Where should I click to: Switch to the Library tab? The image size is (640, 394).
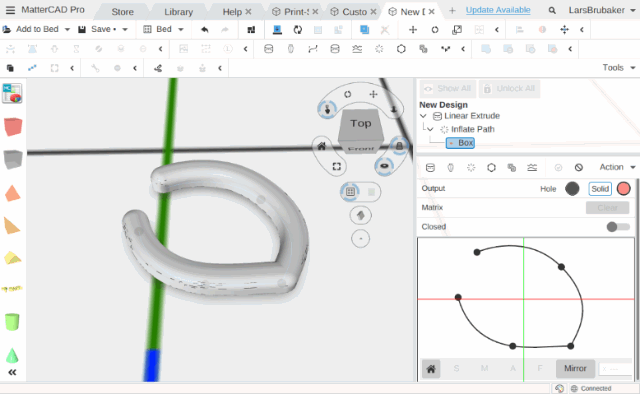point(178,12)
